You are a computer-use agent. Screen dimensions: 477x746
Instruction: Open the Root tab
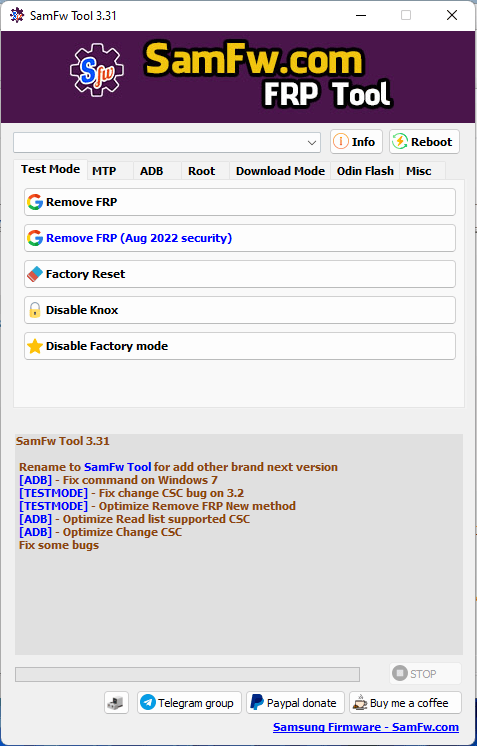point(205,171)
